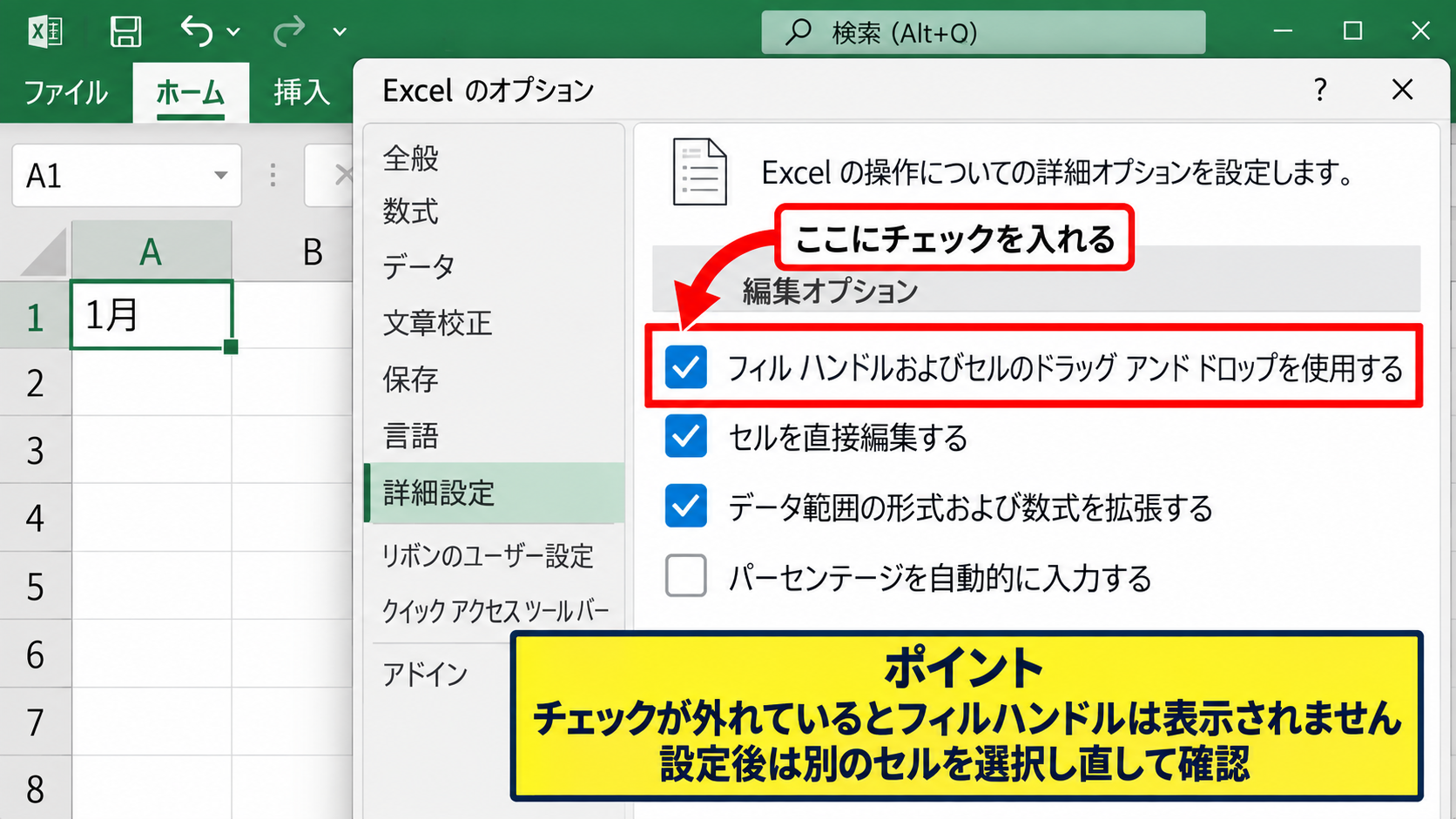Viewport: 1456px width, 819px height.
Task: Select column B header
Action: tap(313, 252)
